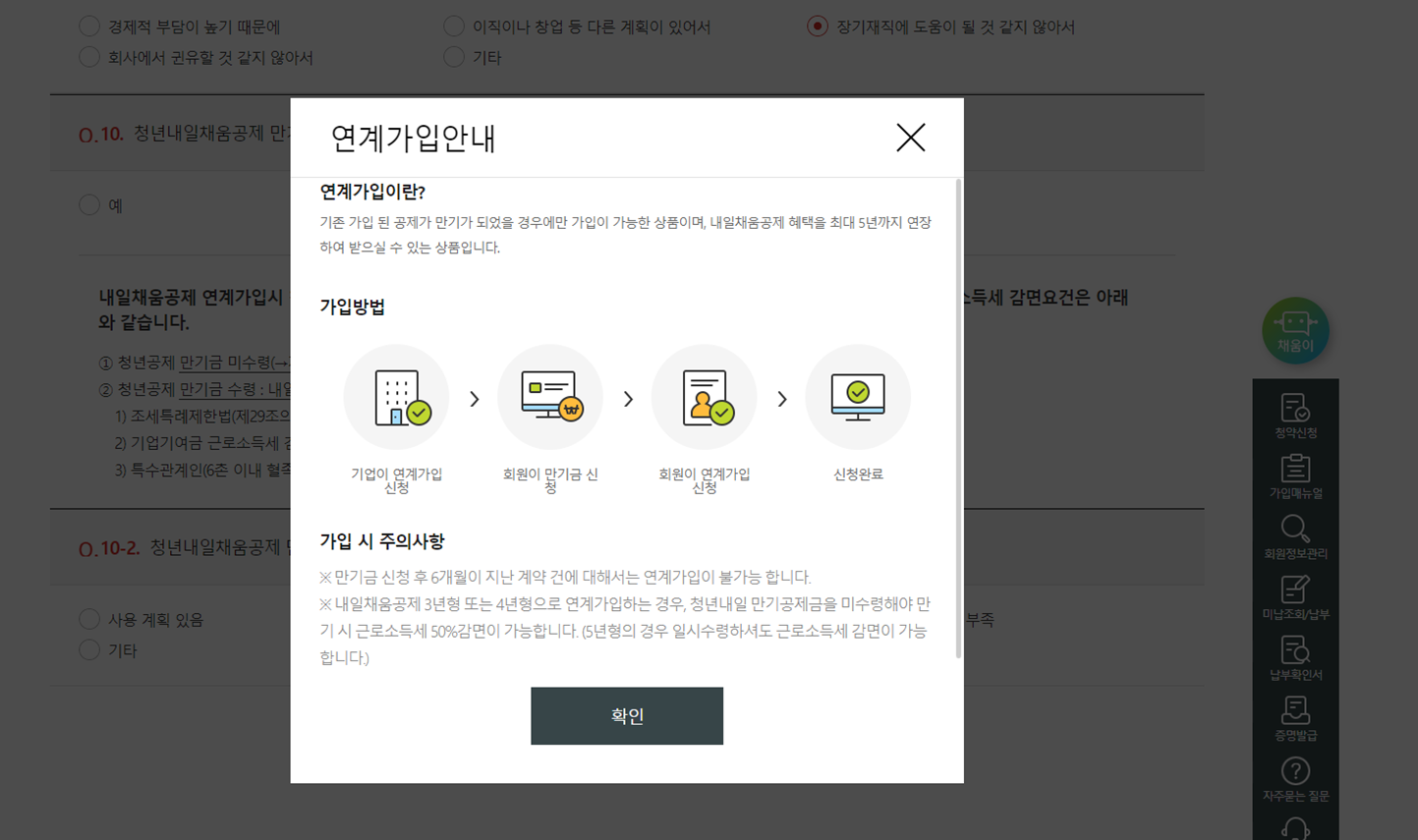Screen dimensions: 1418x840
Task: Confirm with the 확인 button
Action: click(627, 716)
